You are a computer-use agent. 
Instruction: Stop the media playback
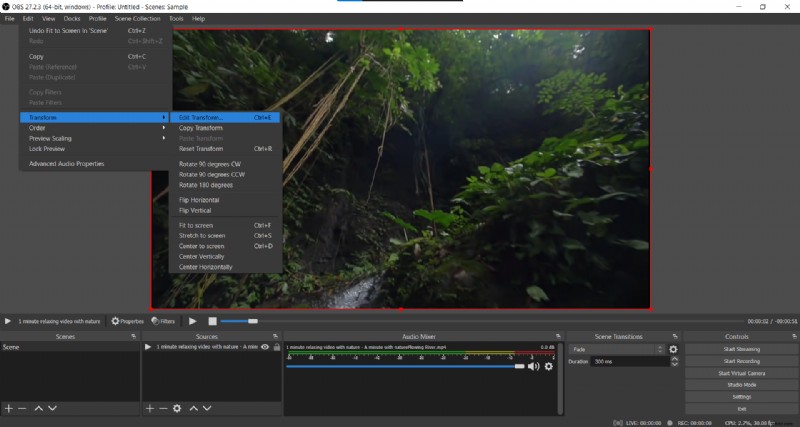[x=212, y=321]
